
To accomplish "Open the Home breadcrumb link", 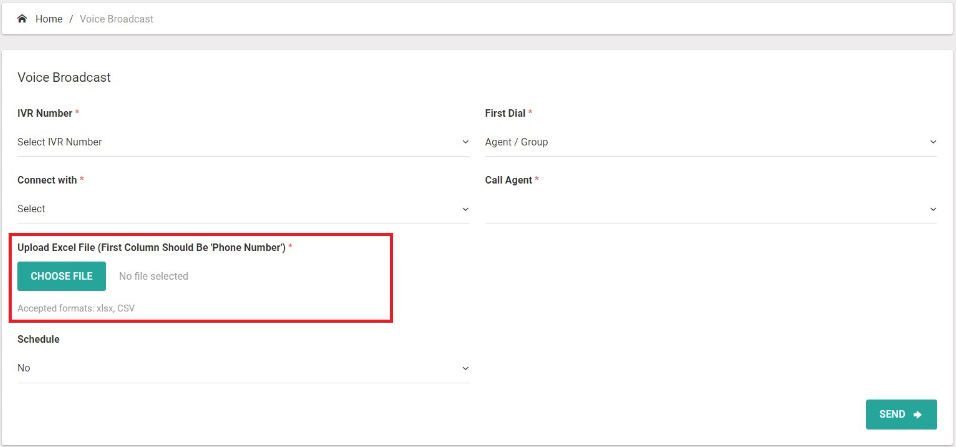I will click(x=49, y=19).
